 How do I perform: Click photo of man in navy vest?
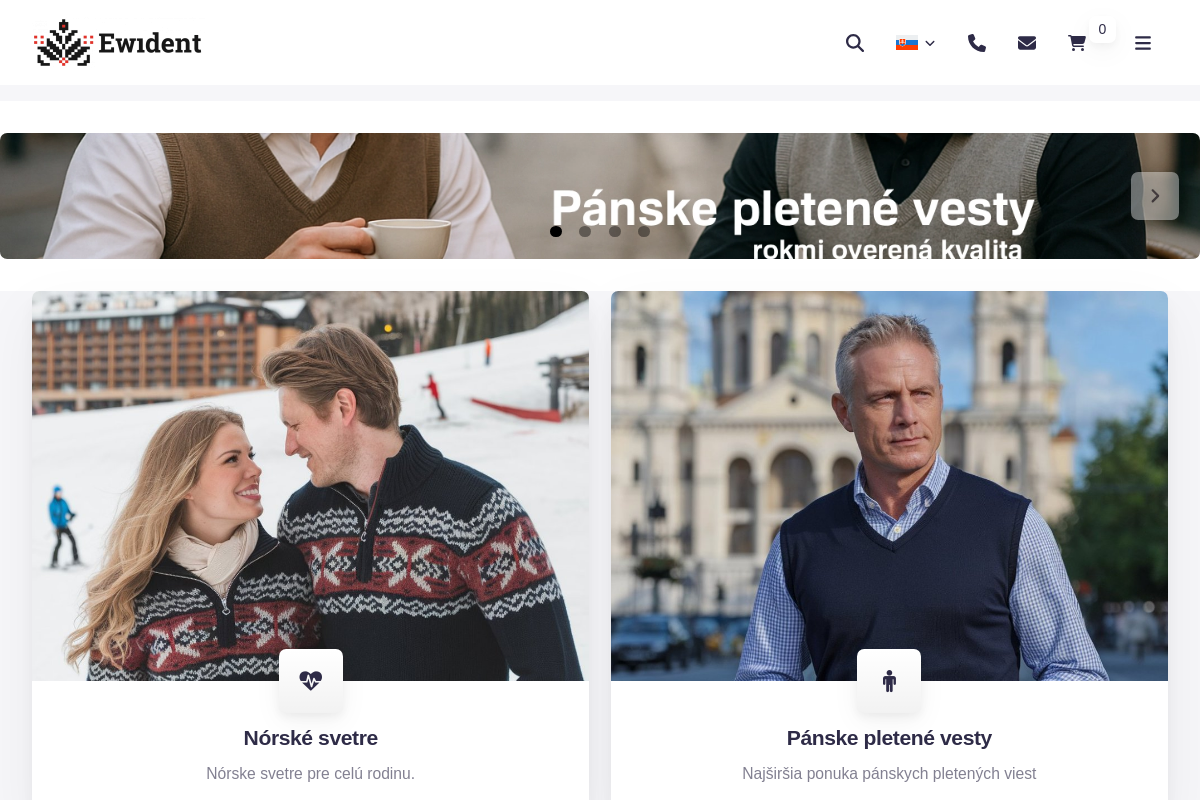coord(889,470)
